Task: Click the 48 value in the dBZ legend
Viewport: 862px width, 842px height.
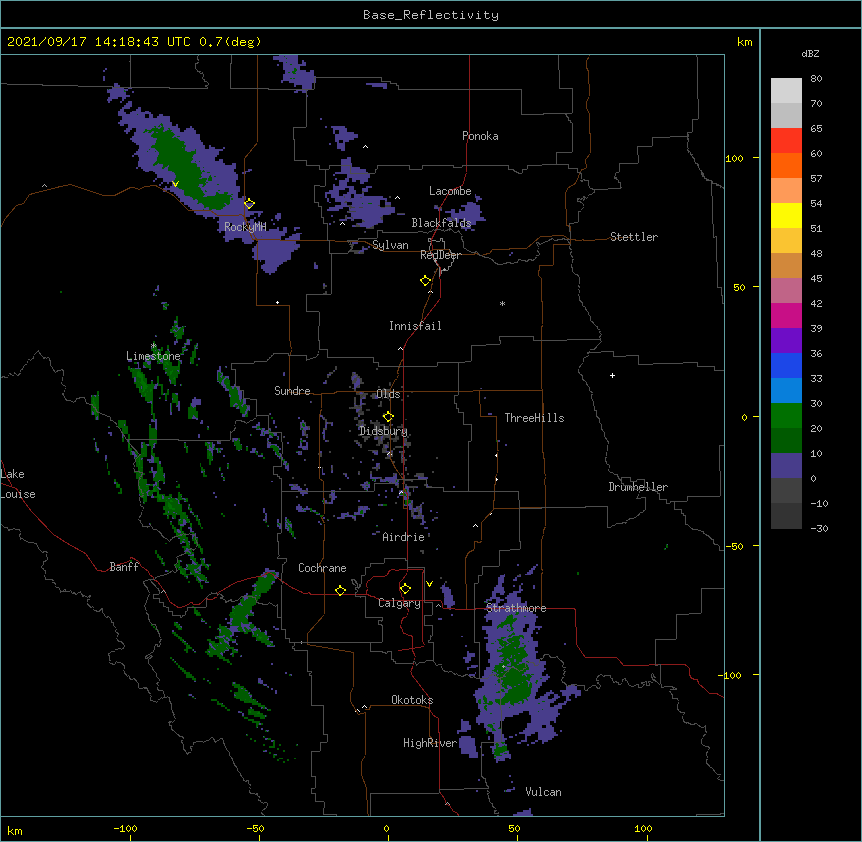Action: 816,253
